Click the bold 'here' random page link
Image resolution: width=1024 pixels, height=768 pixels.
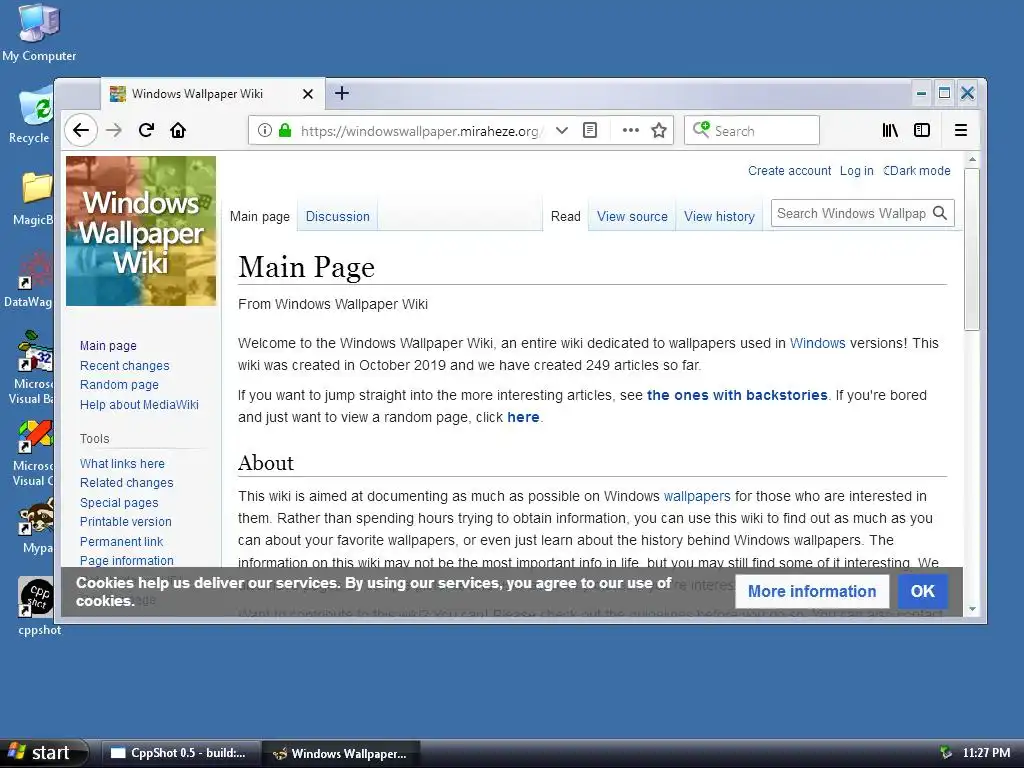click(x=523, y=417)
